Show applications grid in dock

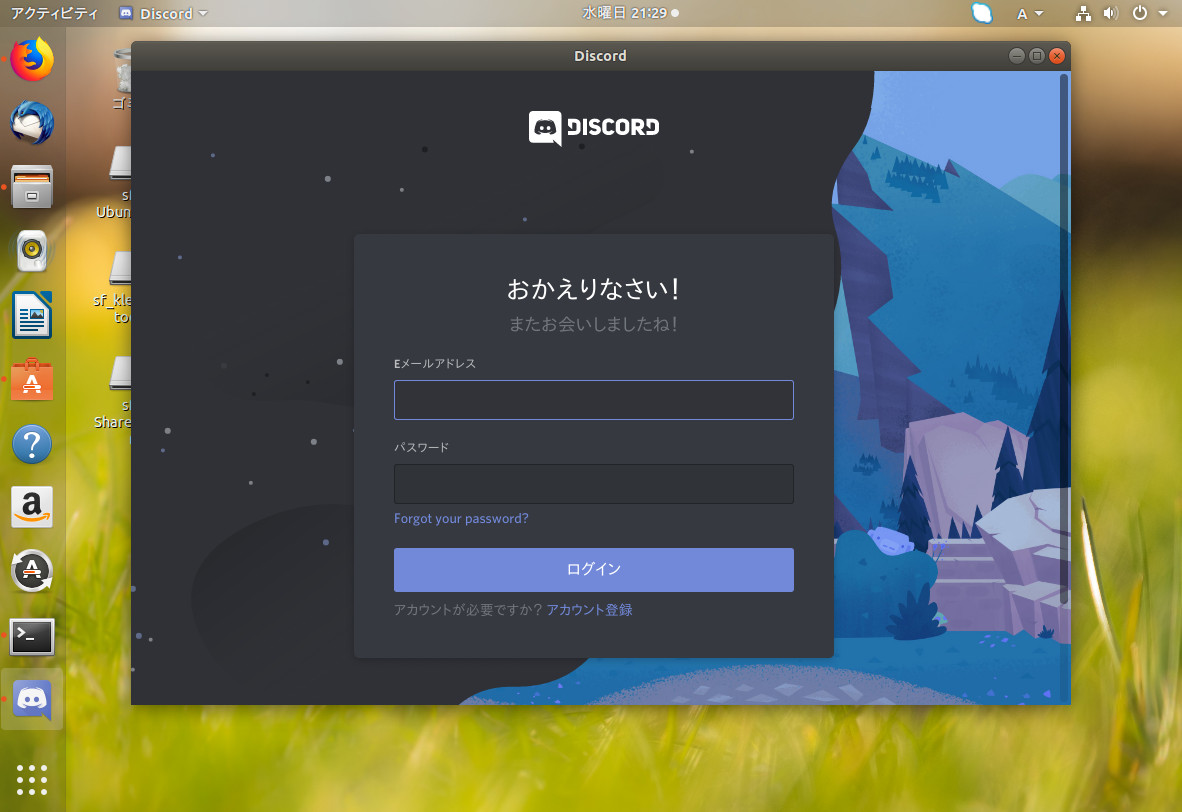point(32,780)
